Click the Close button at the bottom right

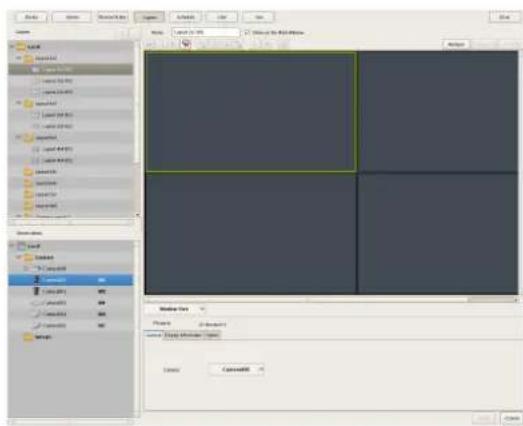pos(512,418)
